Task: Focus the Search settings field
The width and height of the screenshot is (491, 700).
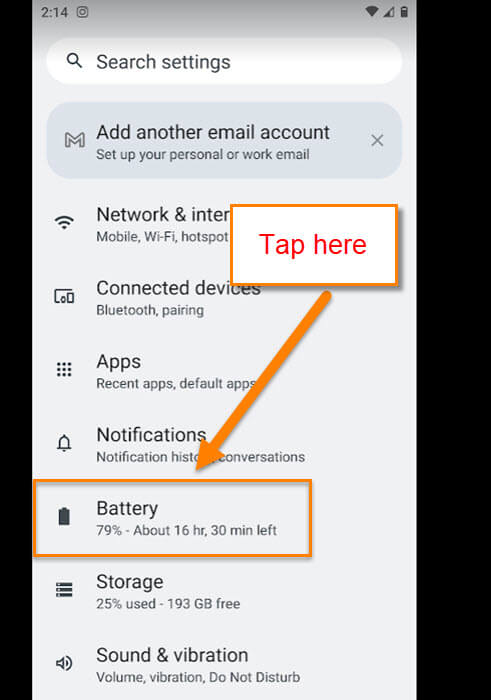Action: 224,62
